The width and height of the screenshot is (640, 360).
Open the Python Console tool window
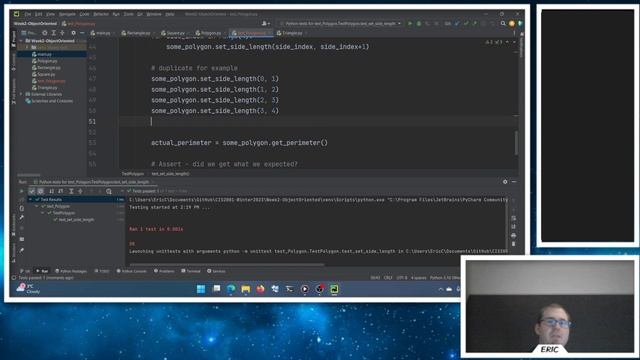pyautogui.click(x=132, y=271)
